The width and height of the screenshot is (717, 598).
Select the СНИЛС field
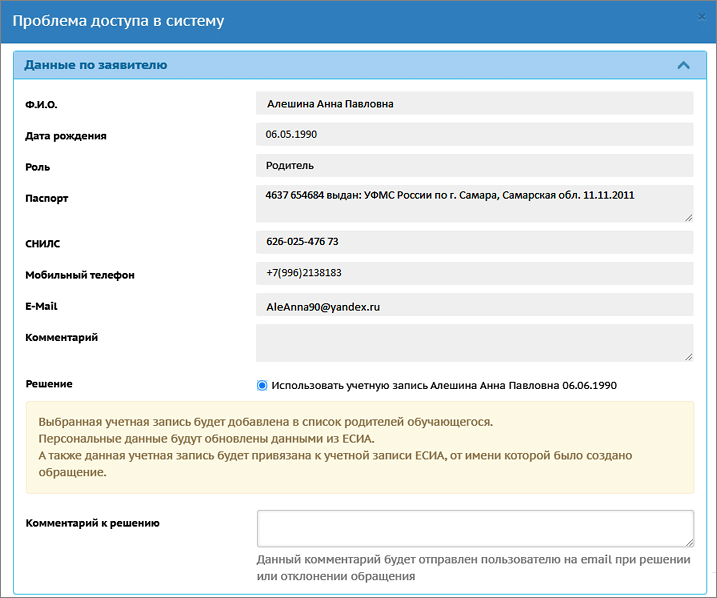[x=474, y=242]
